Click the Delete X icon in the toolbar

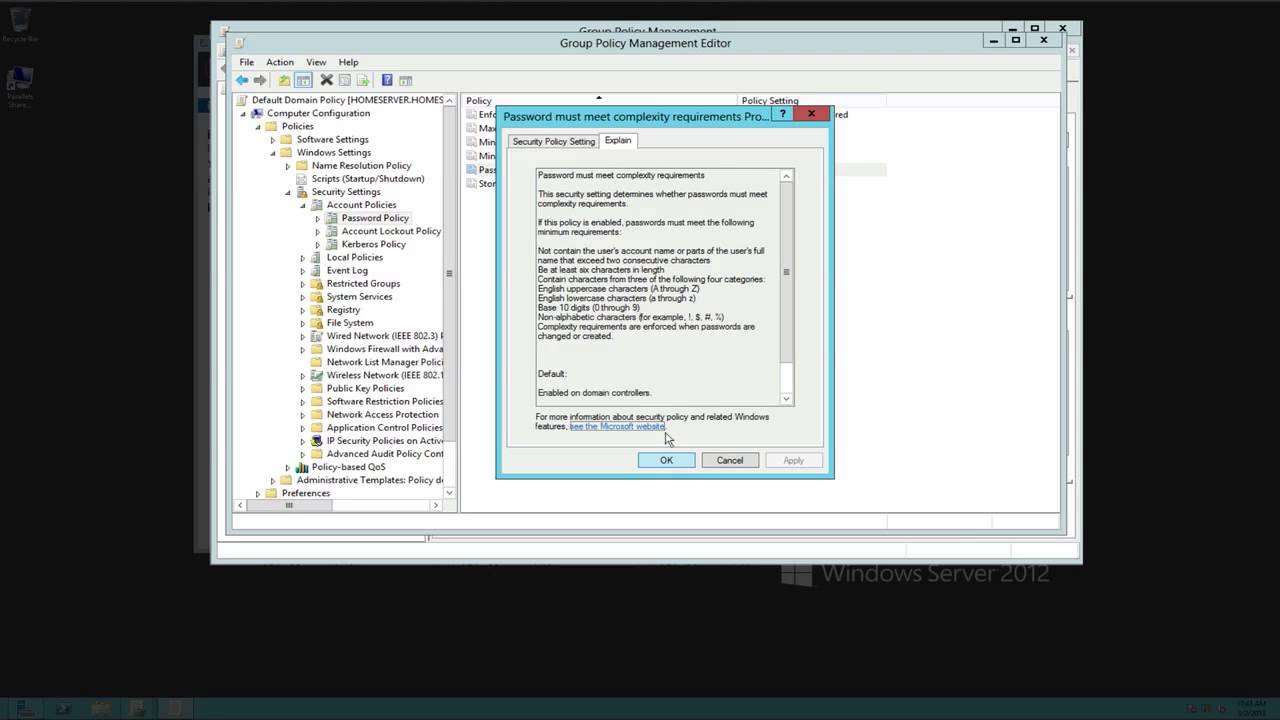(326, 80)
